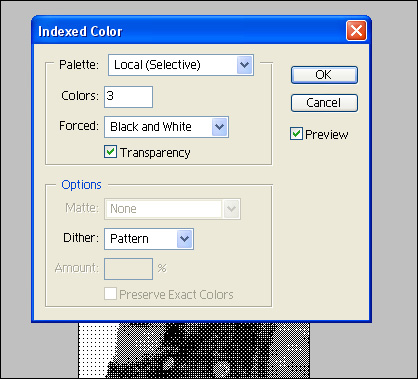Image resolution: width=418 pixels, height=379 pixels.
Task: Click the Amount percent field
Action: [128, 269]
